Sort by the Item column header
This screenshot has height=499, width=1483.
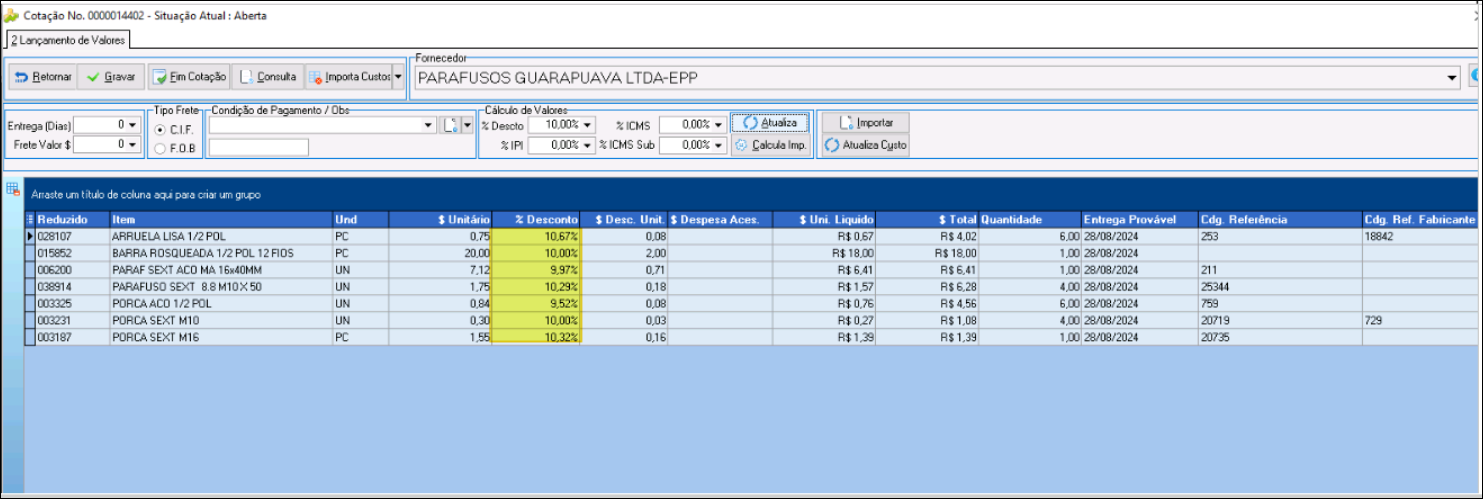point(221,219)
